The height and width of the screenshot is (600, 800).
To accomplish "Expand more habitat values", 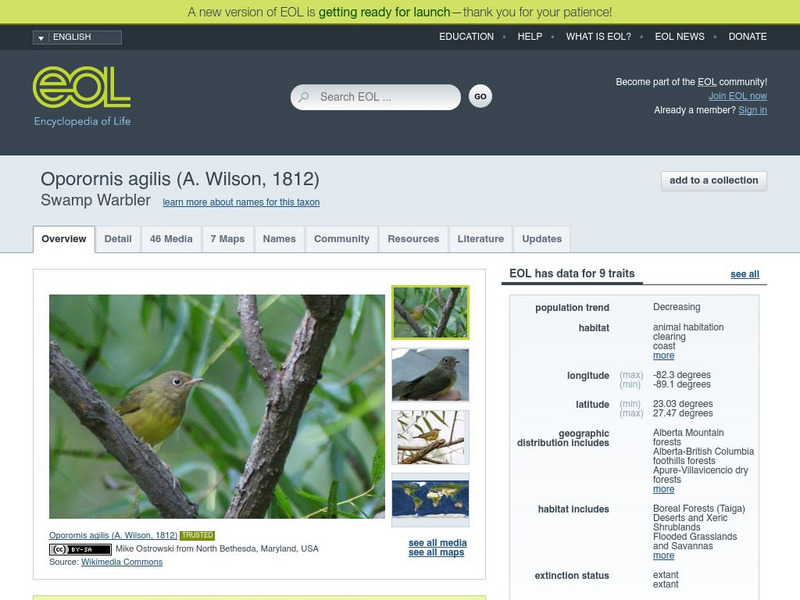I will click(x=663, y=356).
